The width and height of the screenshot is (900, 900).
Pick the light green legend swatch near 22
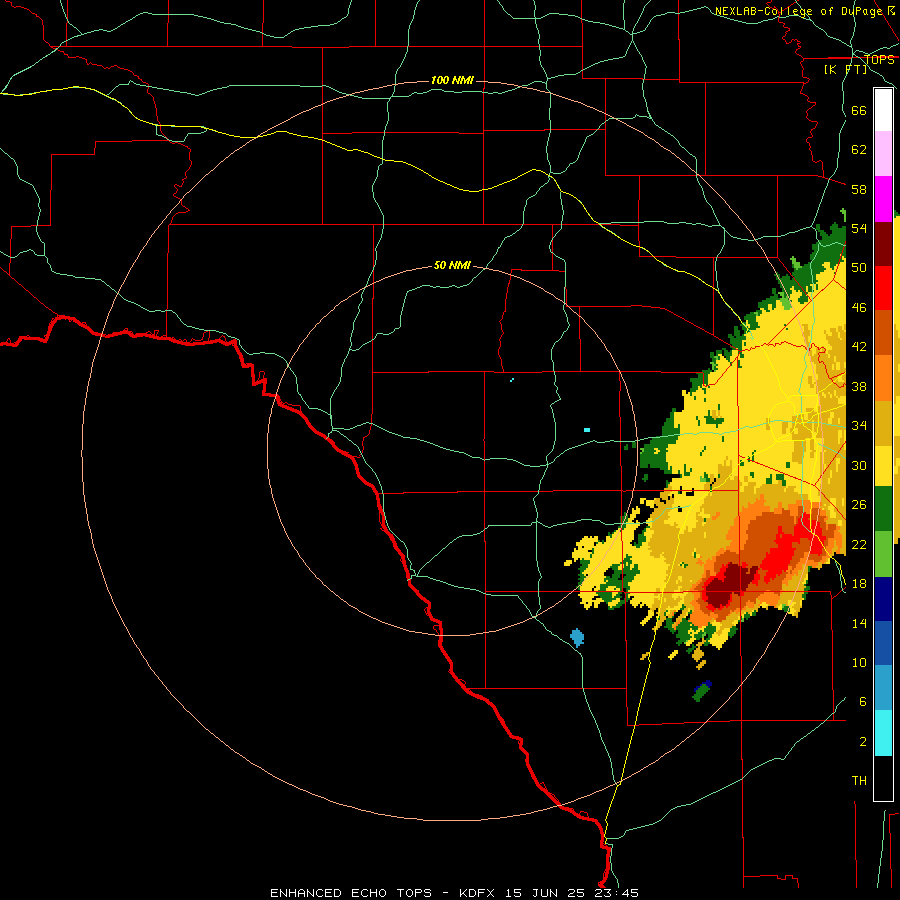(883, 554)
